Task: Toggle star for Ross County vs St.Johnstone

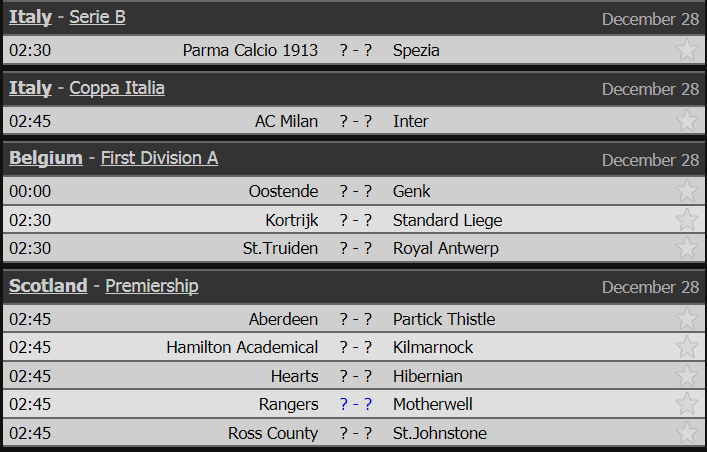Action: coord(687,433)
